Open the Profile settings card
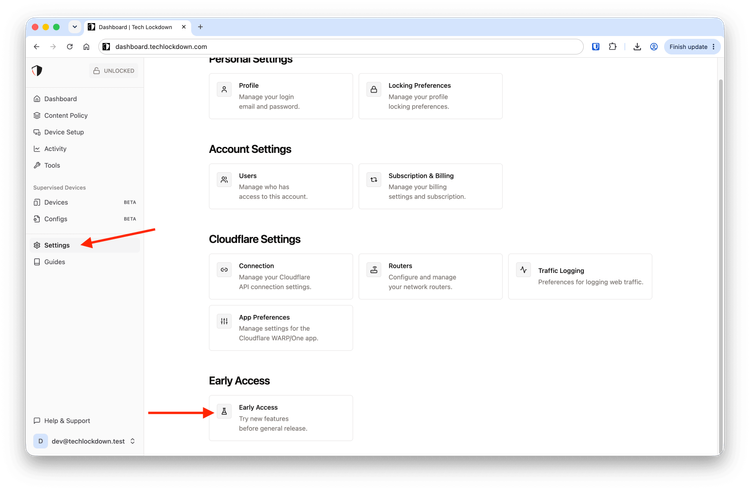 click(281, 96)
